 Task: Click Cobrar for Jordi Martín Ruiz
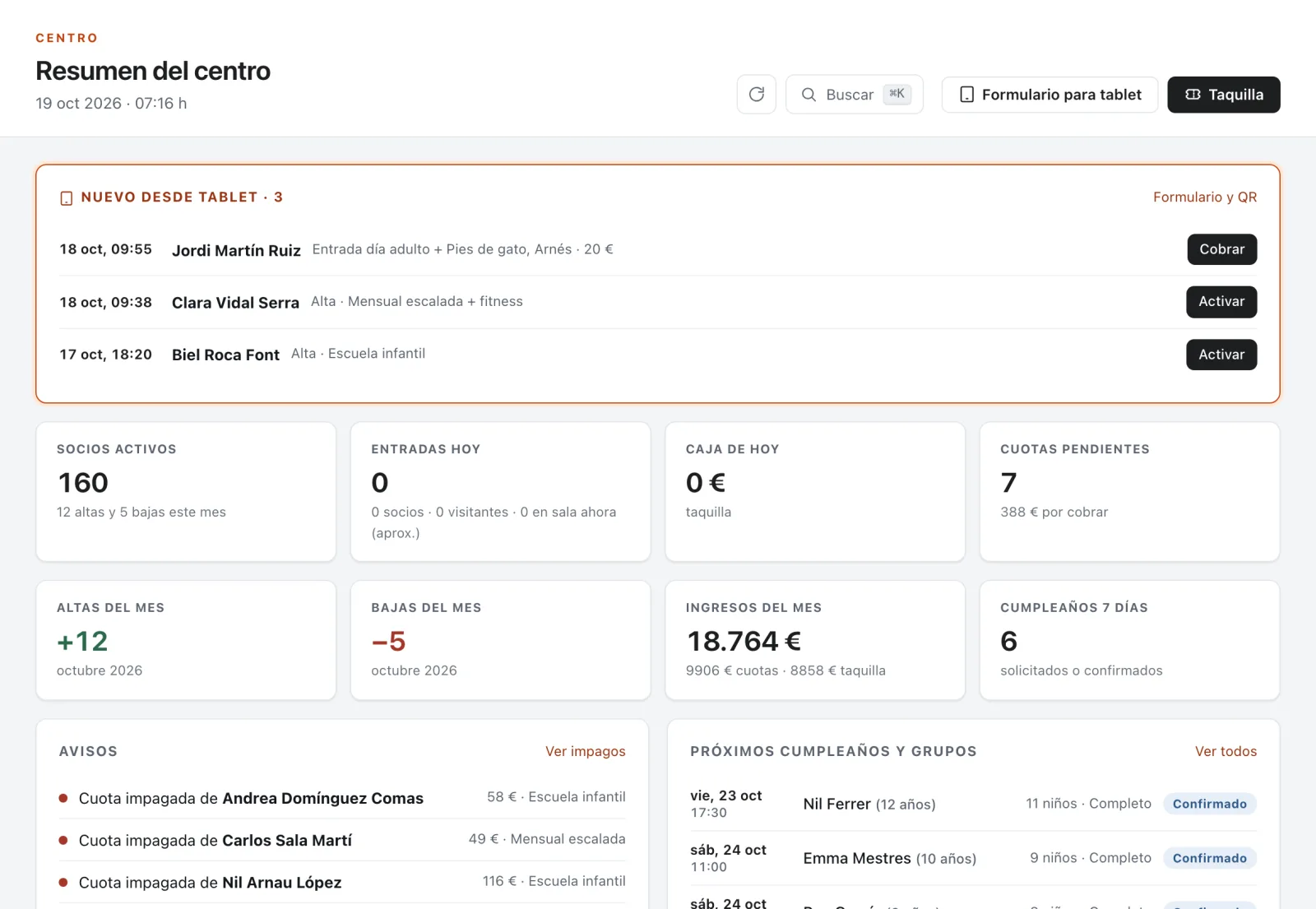coord(1221,249)
